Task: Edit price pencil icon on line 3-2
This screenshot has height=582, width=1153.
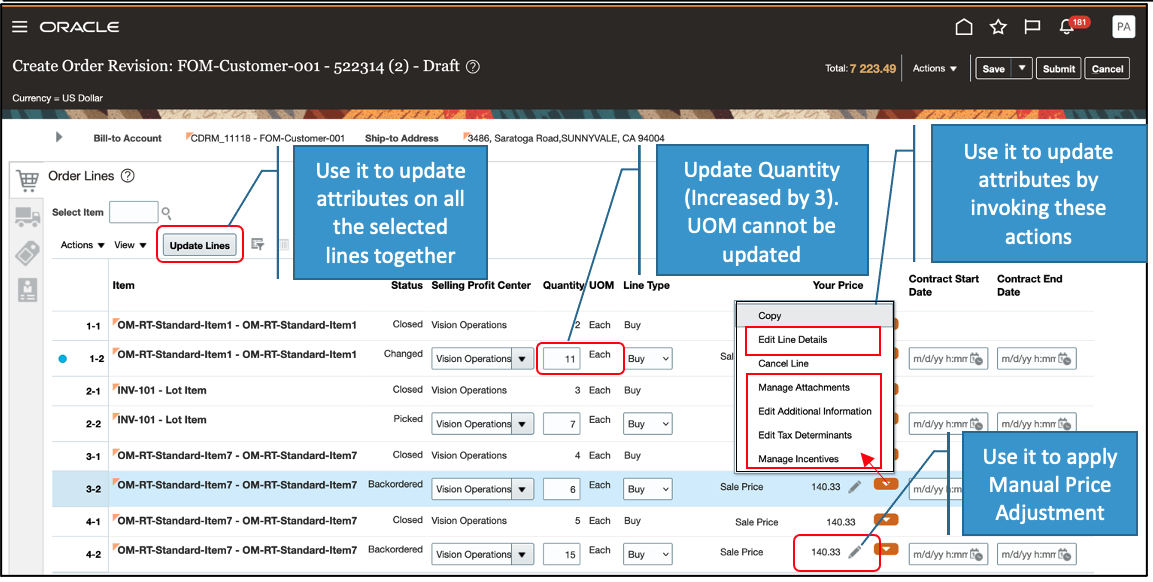Action: click(x=854, y=486)
